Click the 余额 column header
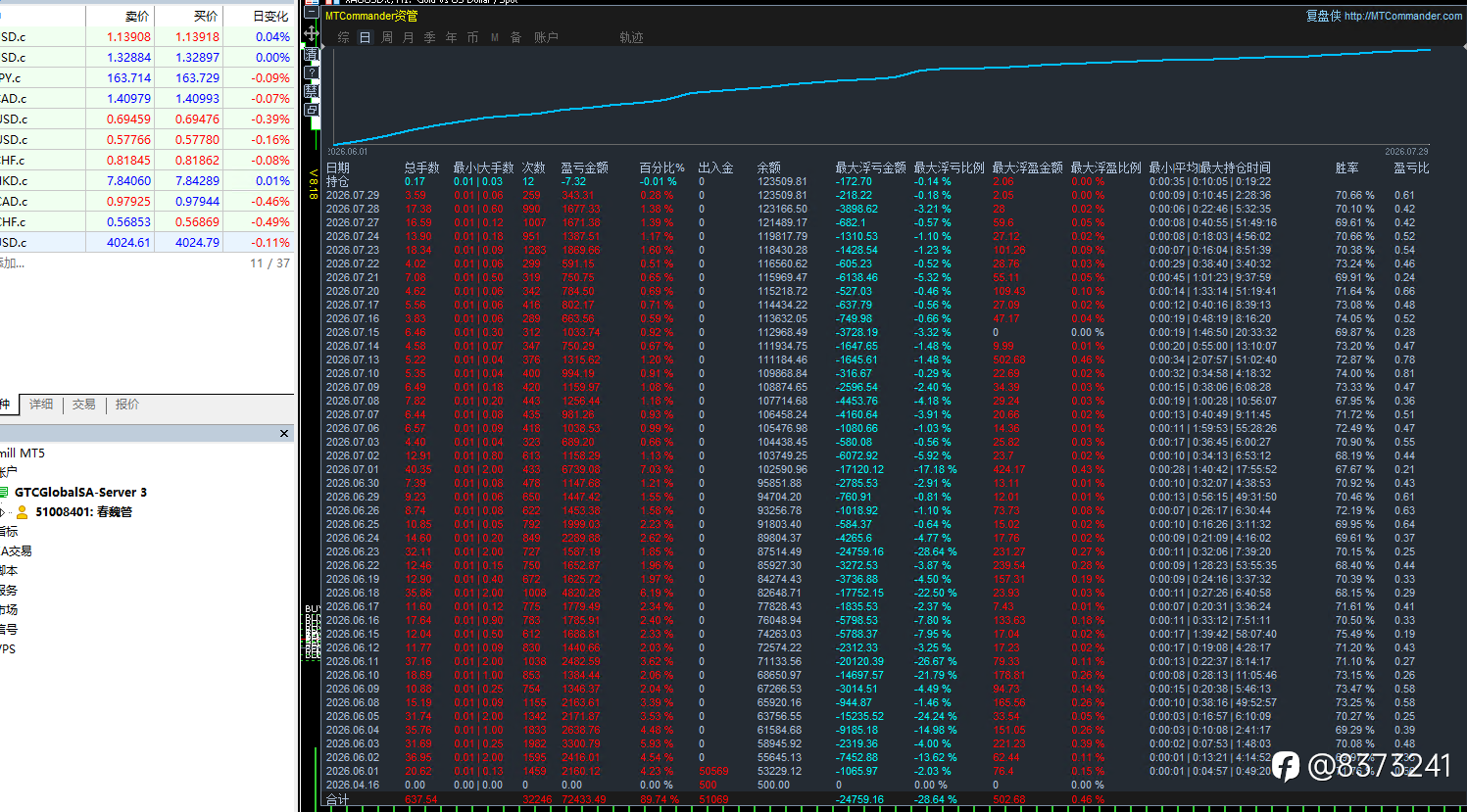The width and height of the screenshot is (1467, 812). 769,167
